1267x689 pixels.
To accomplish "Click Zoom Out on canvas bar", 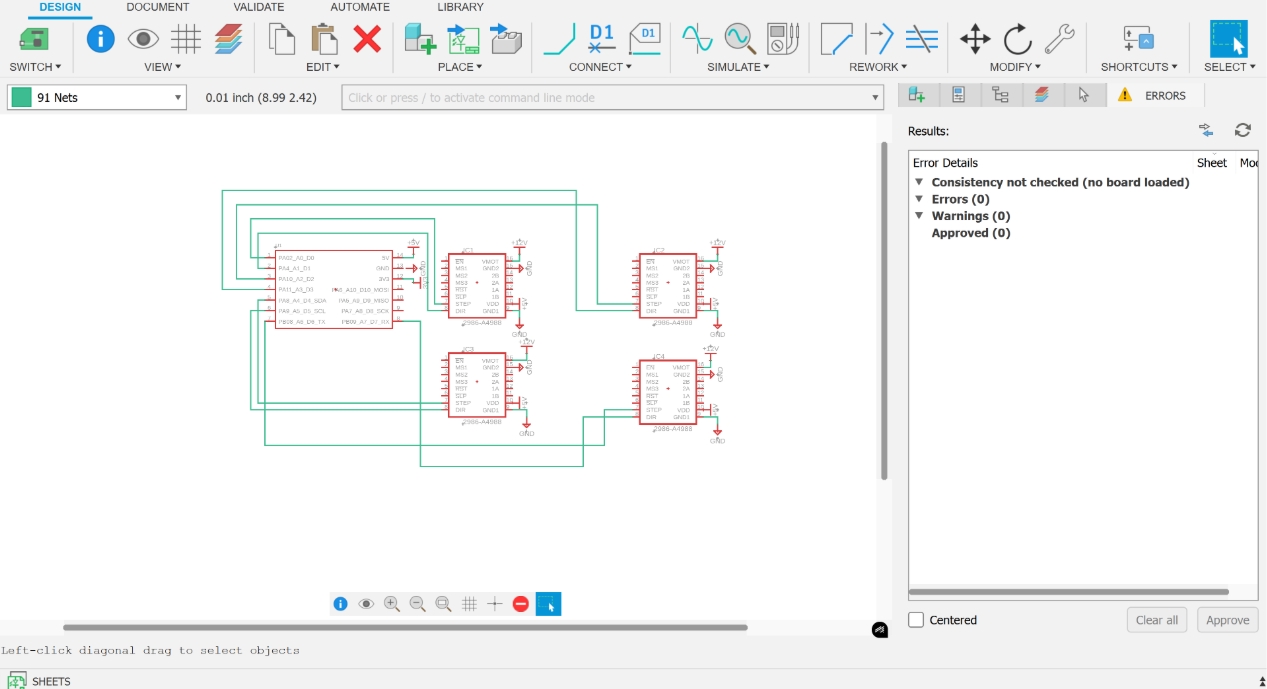I will click(x=418, y=604).
